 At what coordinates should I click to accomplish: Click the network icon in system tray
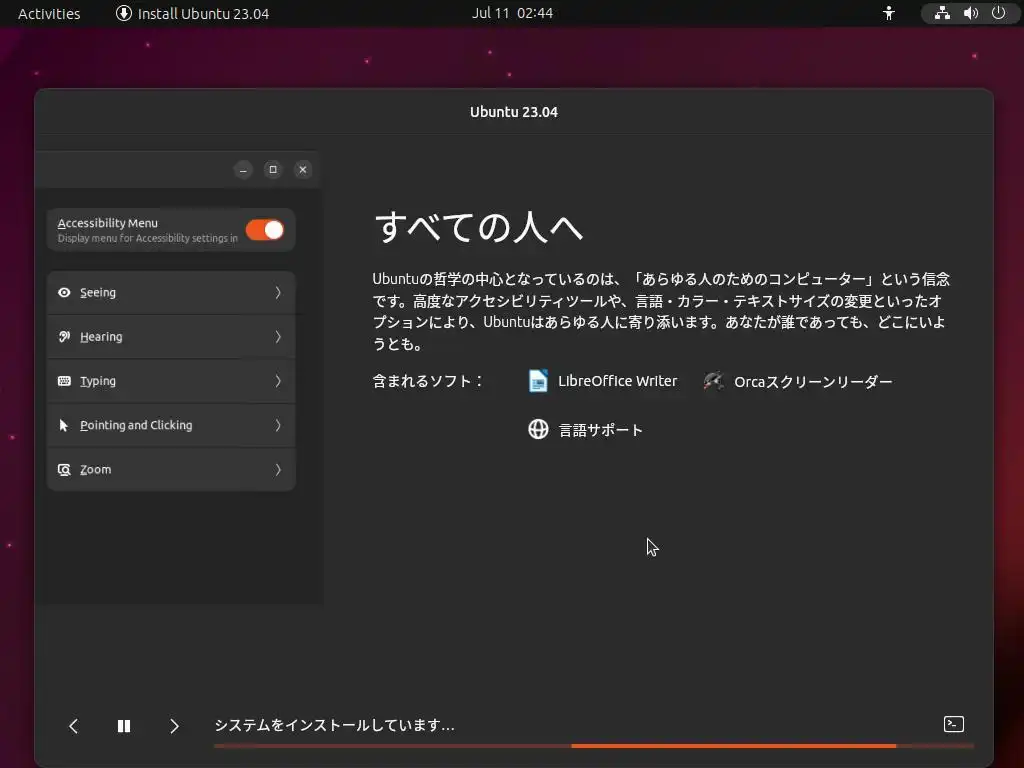[x=942, y=13]
